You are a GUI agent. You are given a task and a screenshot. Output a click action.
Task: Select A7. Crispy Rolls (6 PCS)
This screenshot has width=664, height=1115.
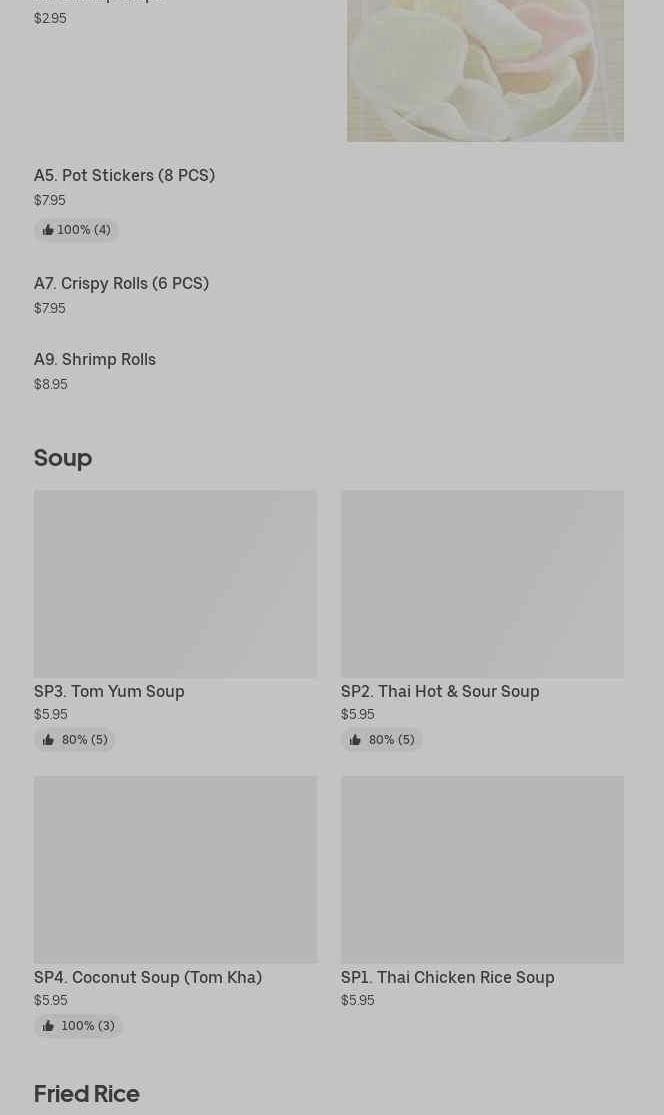(121, 284)
